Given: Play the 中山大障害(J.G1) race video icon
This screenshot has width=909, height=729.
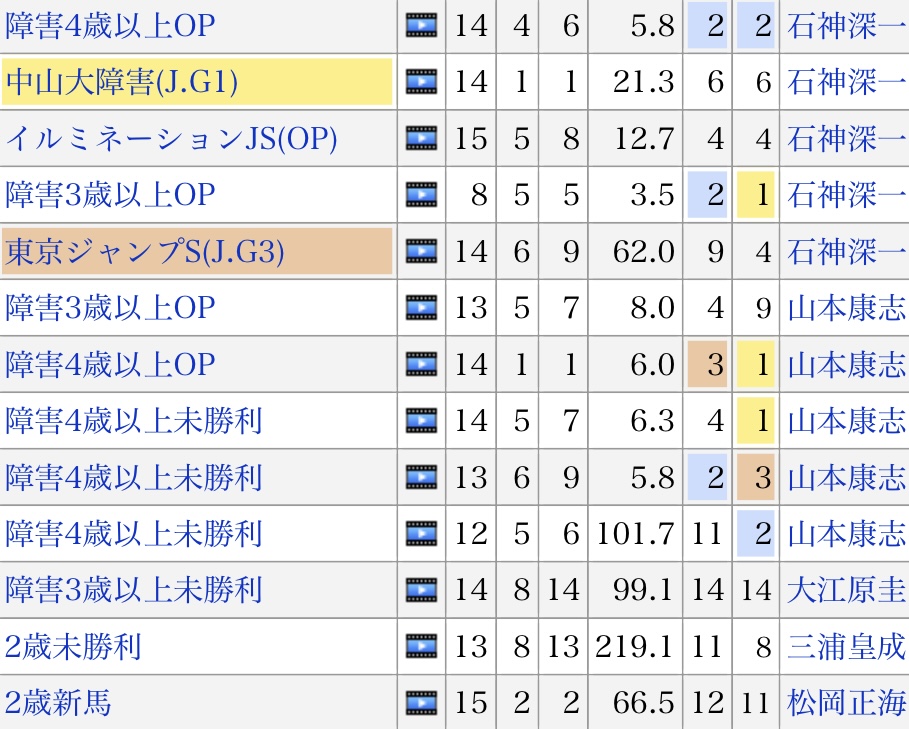Looking at the screenshot, I should point(422,82).
